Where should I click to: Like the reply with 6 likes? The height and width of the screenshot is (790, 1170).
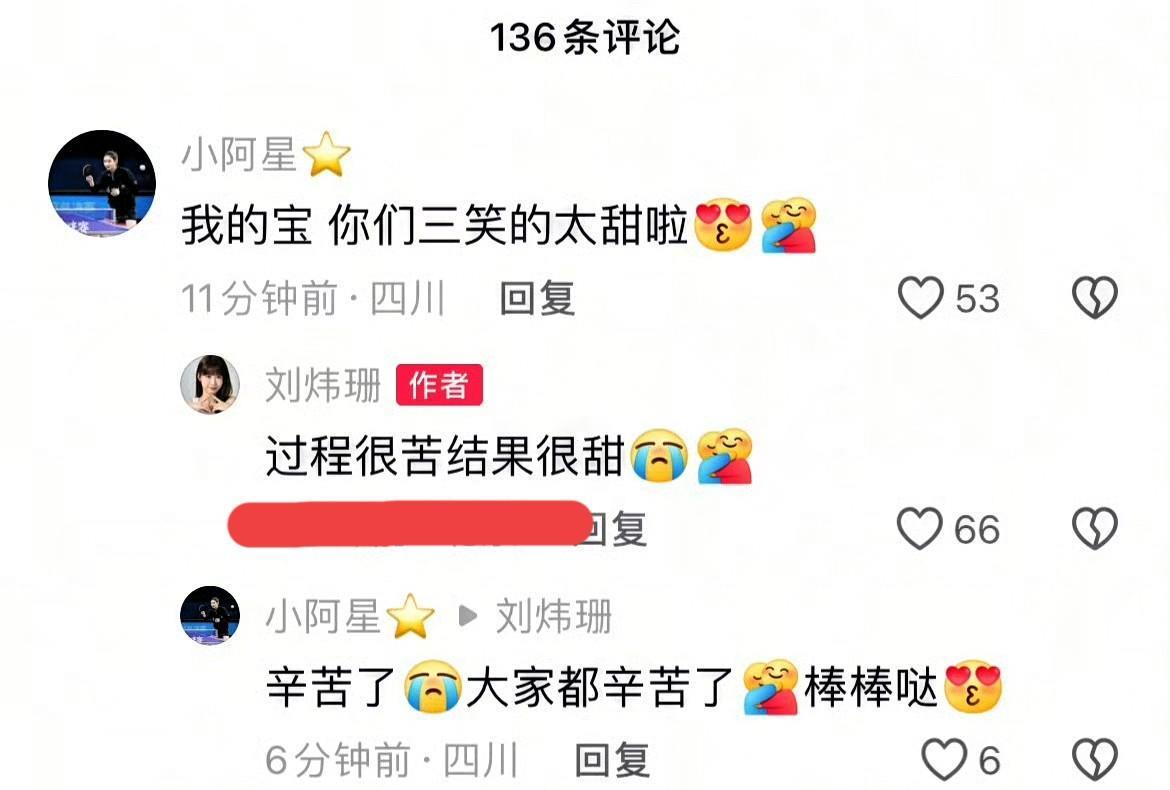point(944,760)
